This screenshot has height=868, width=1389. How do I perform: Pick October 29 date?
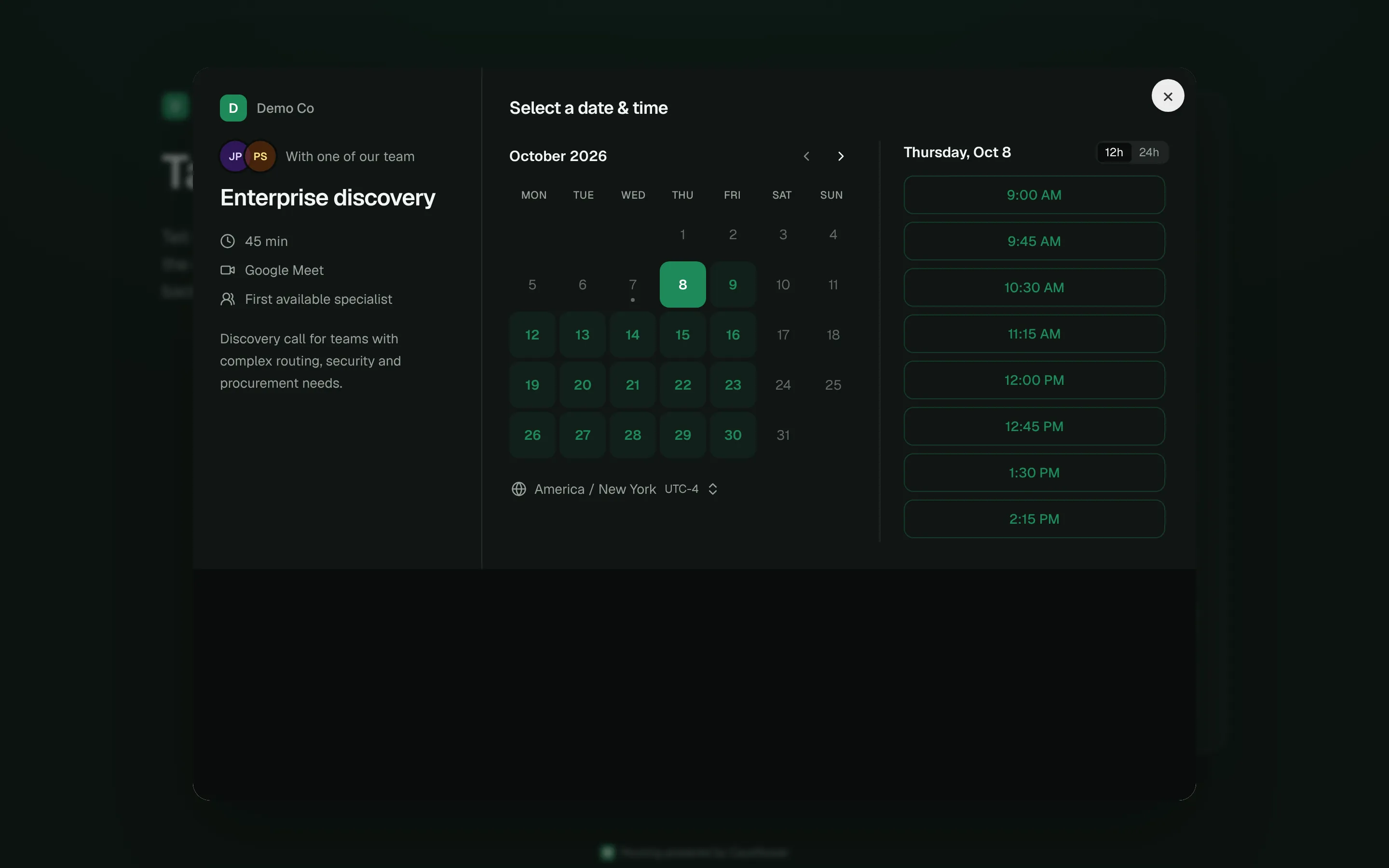[x=682, y=435]
